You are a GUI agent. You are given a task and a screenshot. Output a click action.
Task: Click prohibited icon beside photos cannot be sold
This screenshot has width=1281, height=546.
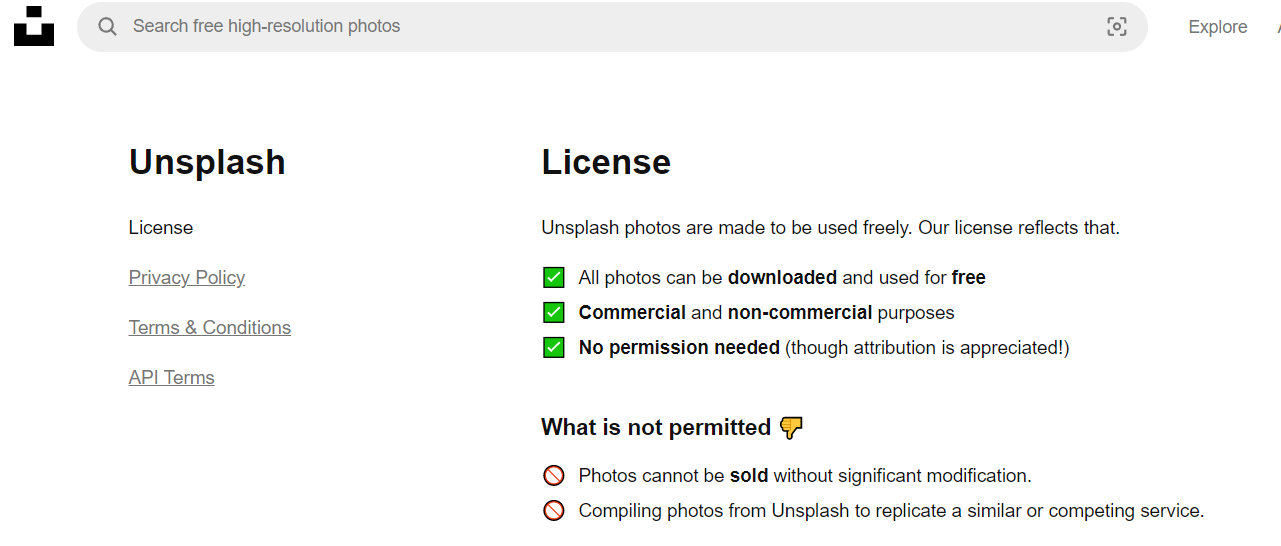click(x=554, y=475)
